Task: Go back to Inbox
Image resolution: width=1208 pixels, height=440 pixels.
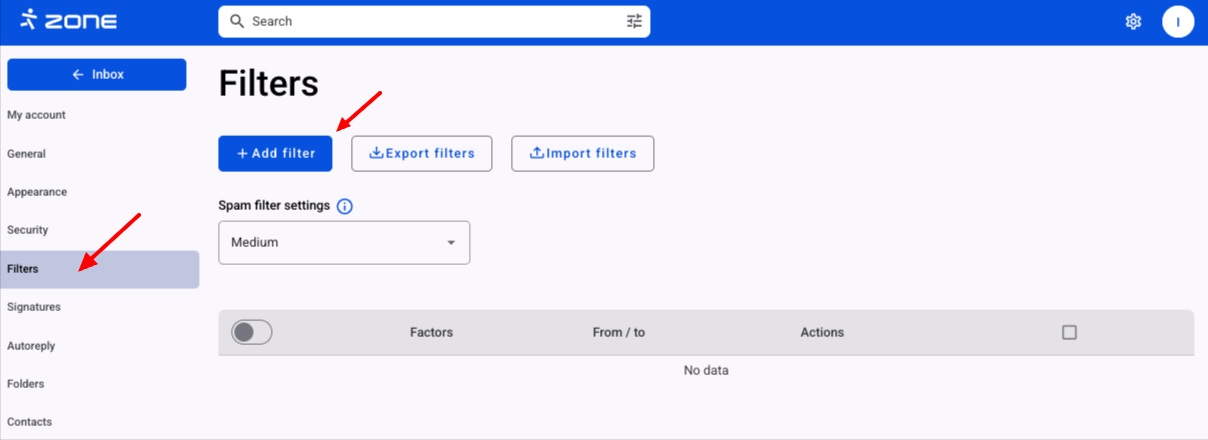Action: [x=97, y=74]
